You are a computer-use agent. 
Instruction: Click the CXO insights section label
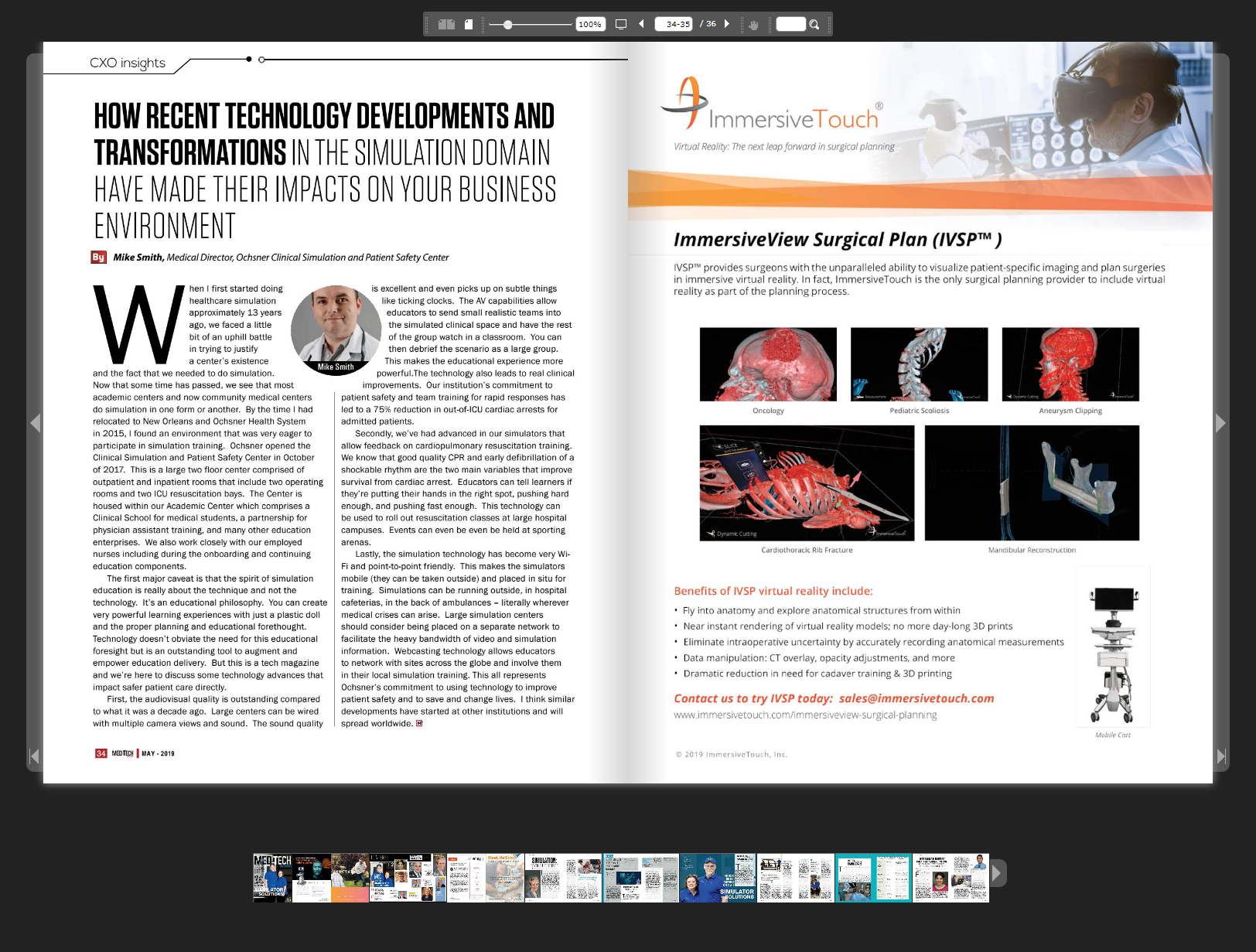[x=128, y=63]
